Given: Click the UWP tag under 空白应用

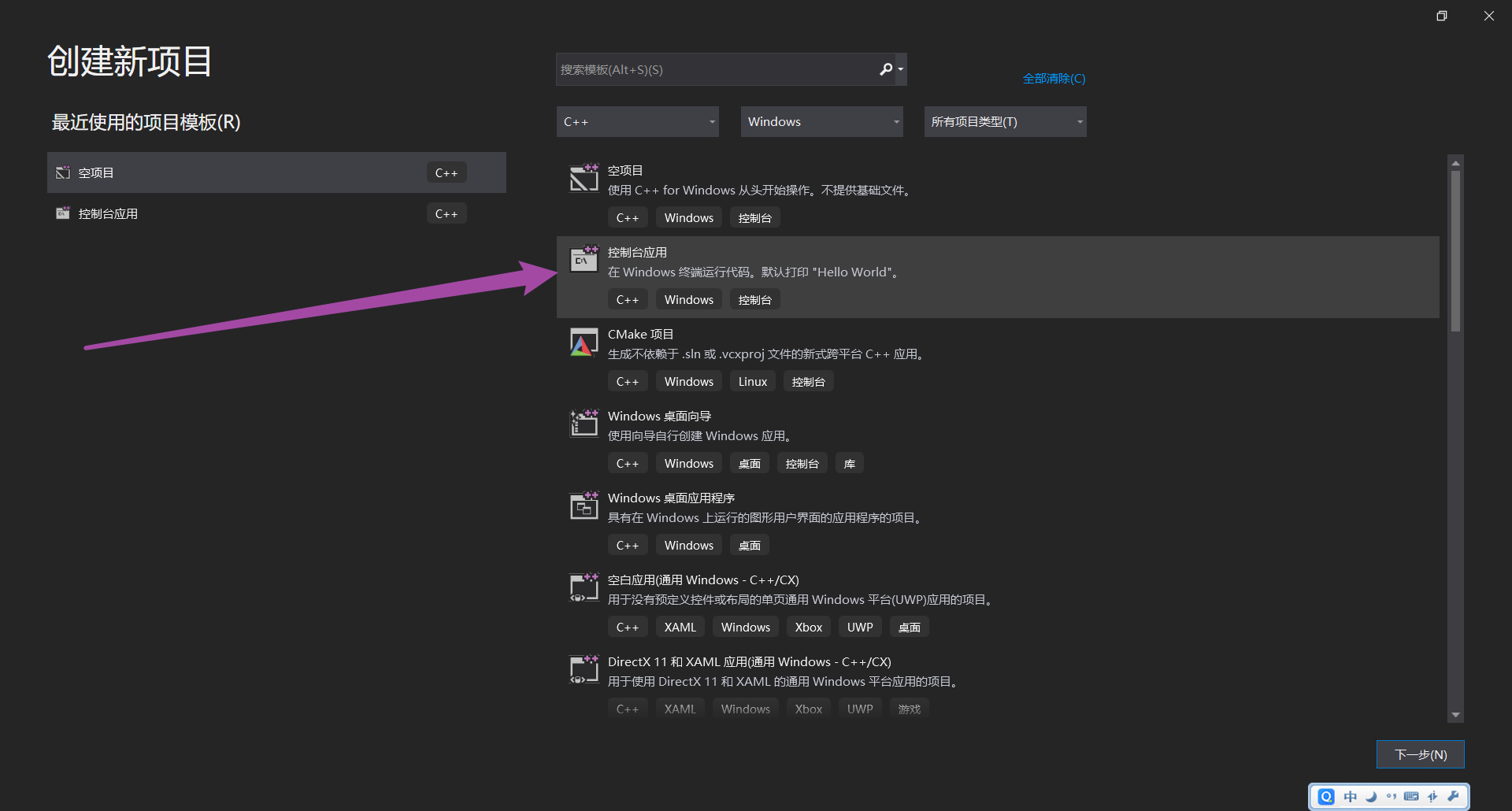Looking at the screenshot, I should point(860,627).
